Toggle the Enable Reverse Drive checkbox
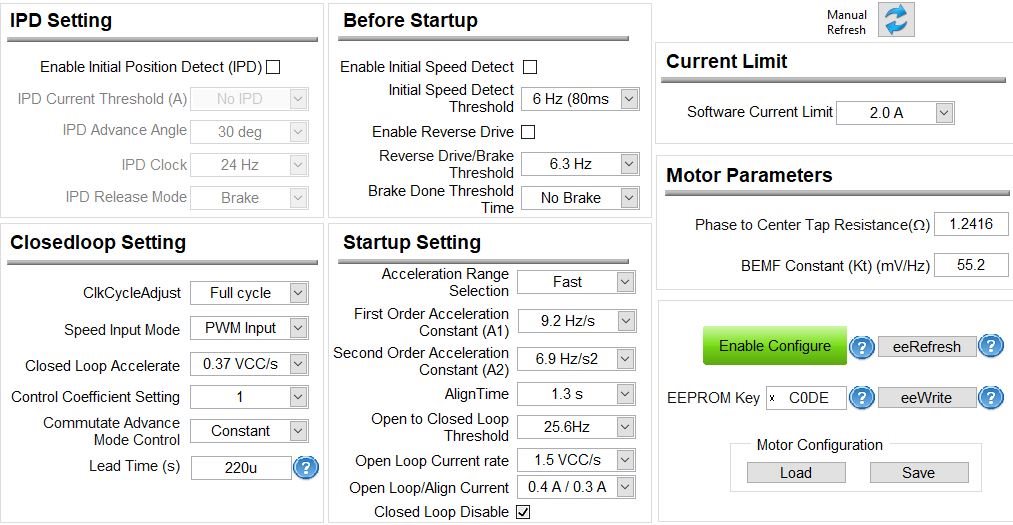Screen dimensions: 1013x525 [x=528, y=132]
